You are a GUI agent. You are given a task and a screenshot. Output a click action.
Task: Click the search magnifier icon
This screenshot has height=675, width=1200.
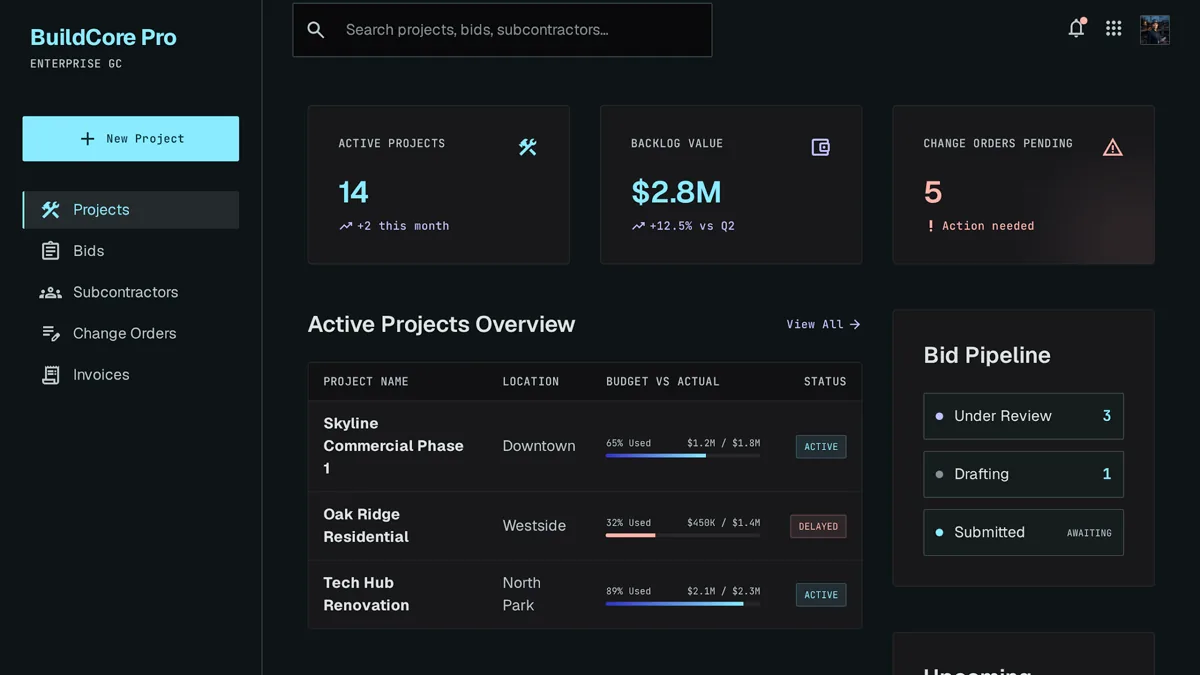(316, 30)
